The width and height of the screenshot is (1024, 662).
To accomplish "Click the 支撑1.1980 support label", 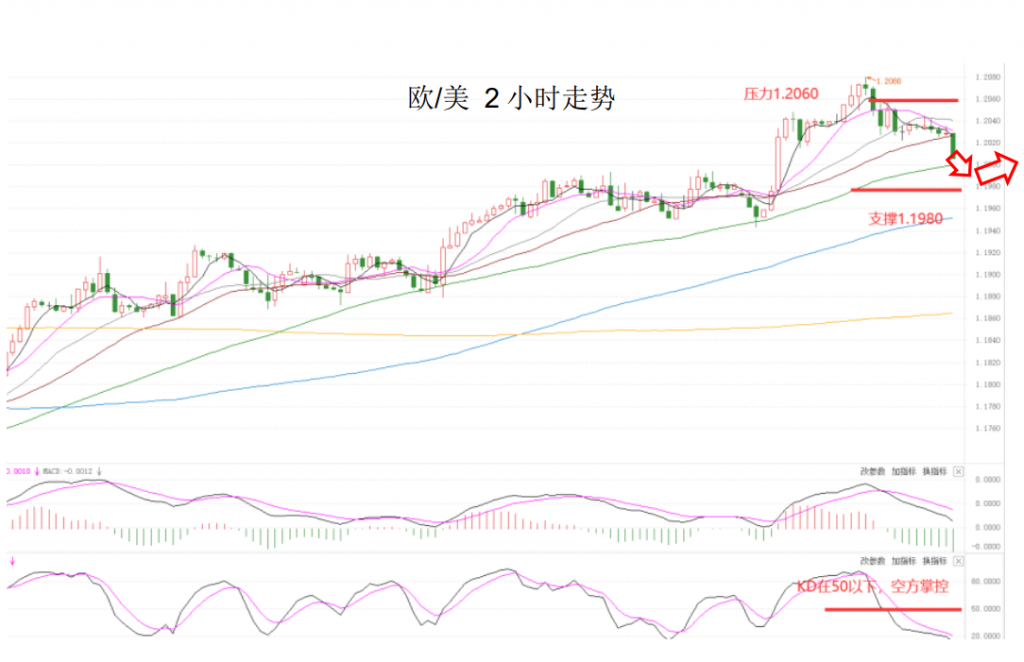I will pos(905,219).
